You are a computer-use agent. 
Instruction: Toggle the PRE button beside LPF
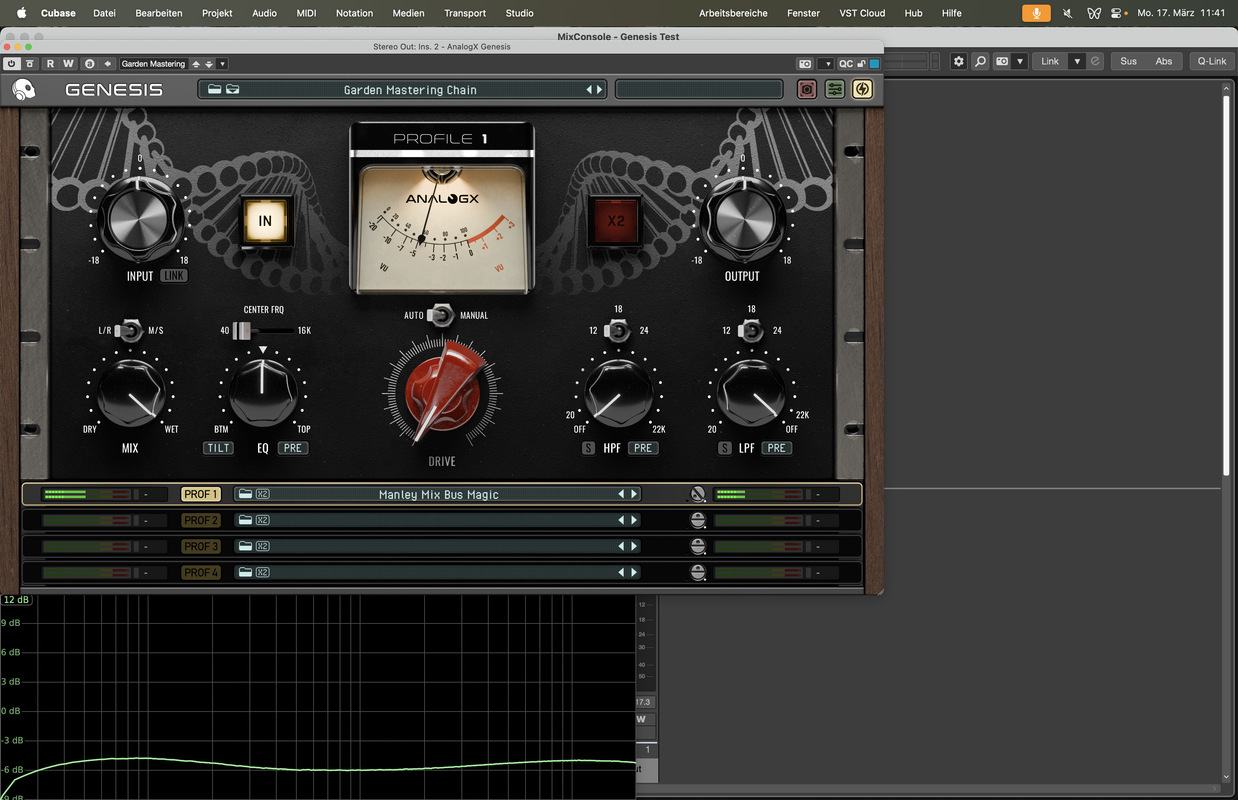point(776,448)
